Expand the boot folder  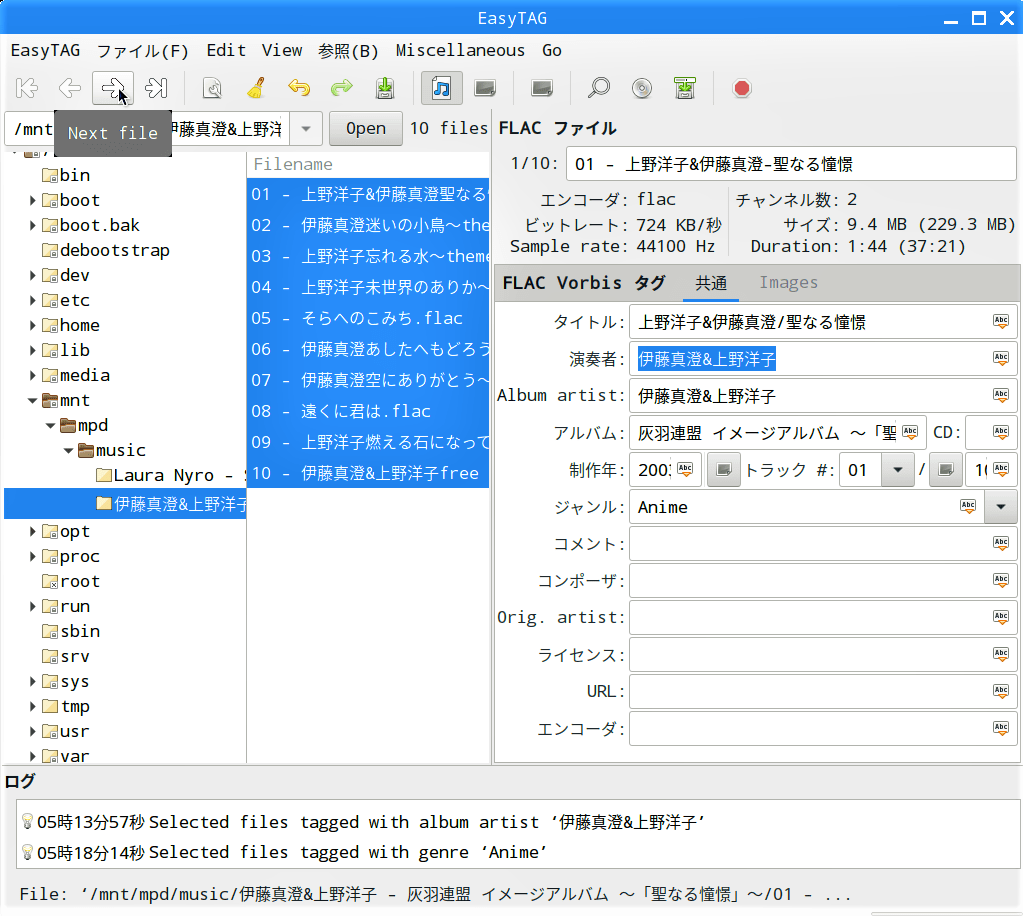[32, 200]
